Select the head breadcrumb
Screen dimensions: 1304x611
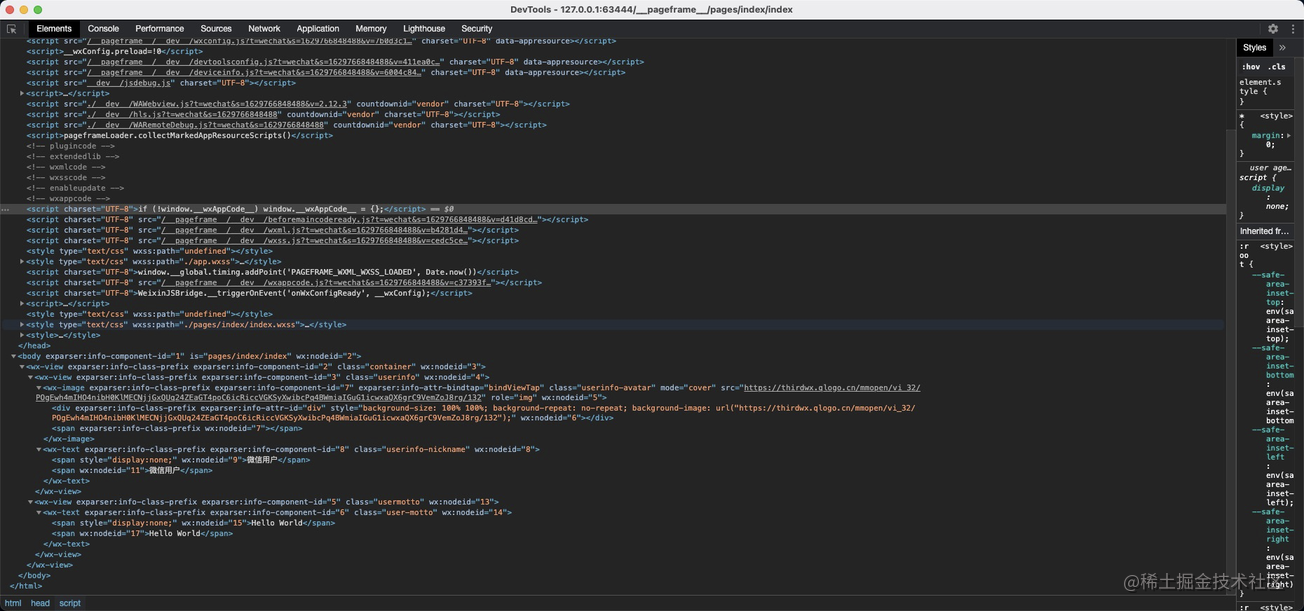(x=40, y=603)
